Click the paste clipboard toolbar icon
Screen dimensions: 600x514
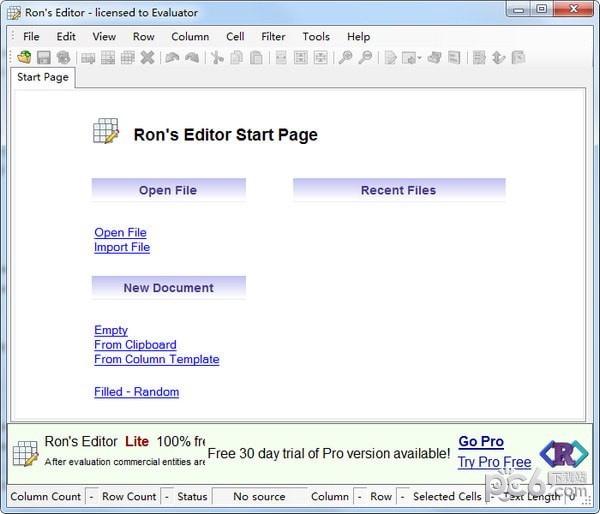(x=256, y=58)
